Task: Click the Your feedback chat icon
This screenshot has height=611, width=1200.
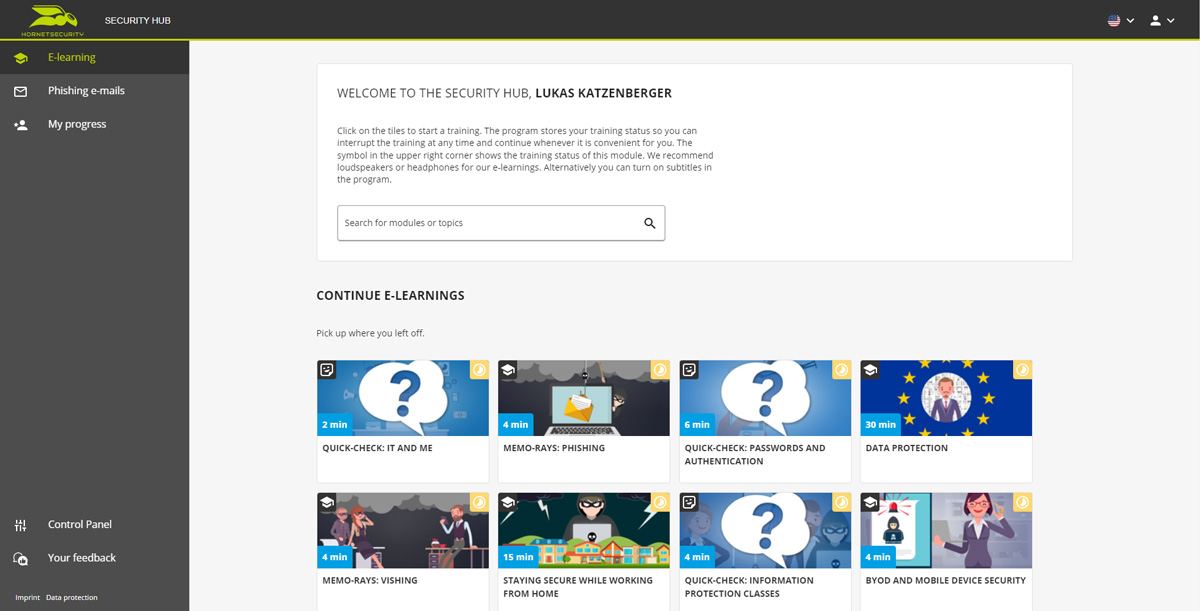Action: [x=20, y=558]
